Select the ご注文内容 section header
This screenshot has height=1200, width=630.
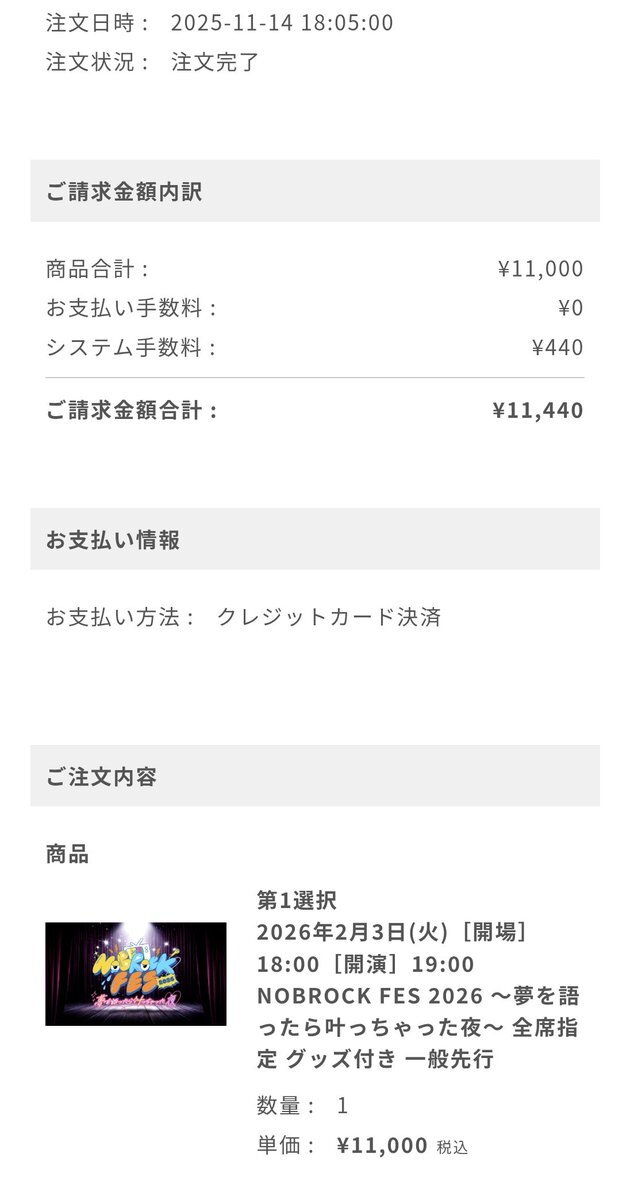[x=101, y=776]
